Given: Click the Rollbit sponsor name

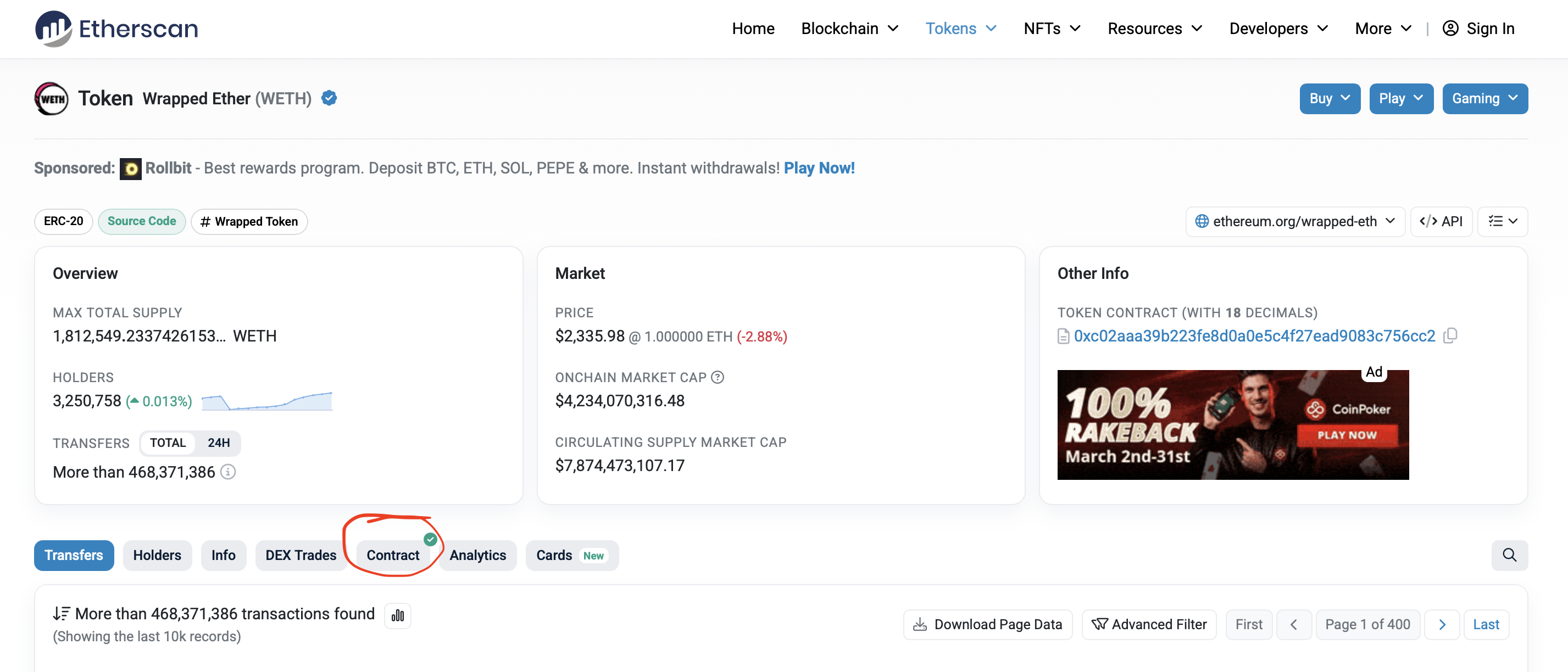Looking at the screenshot, I should (168, 168).
